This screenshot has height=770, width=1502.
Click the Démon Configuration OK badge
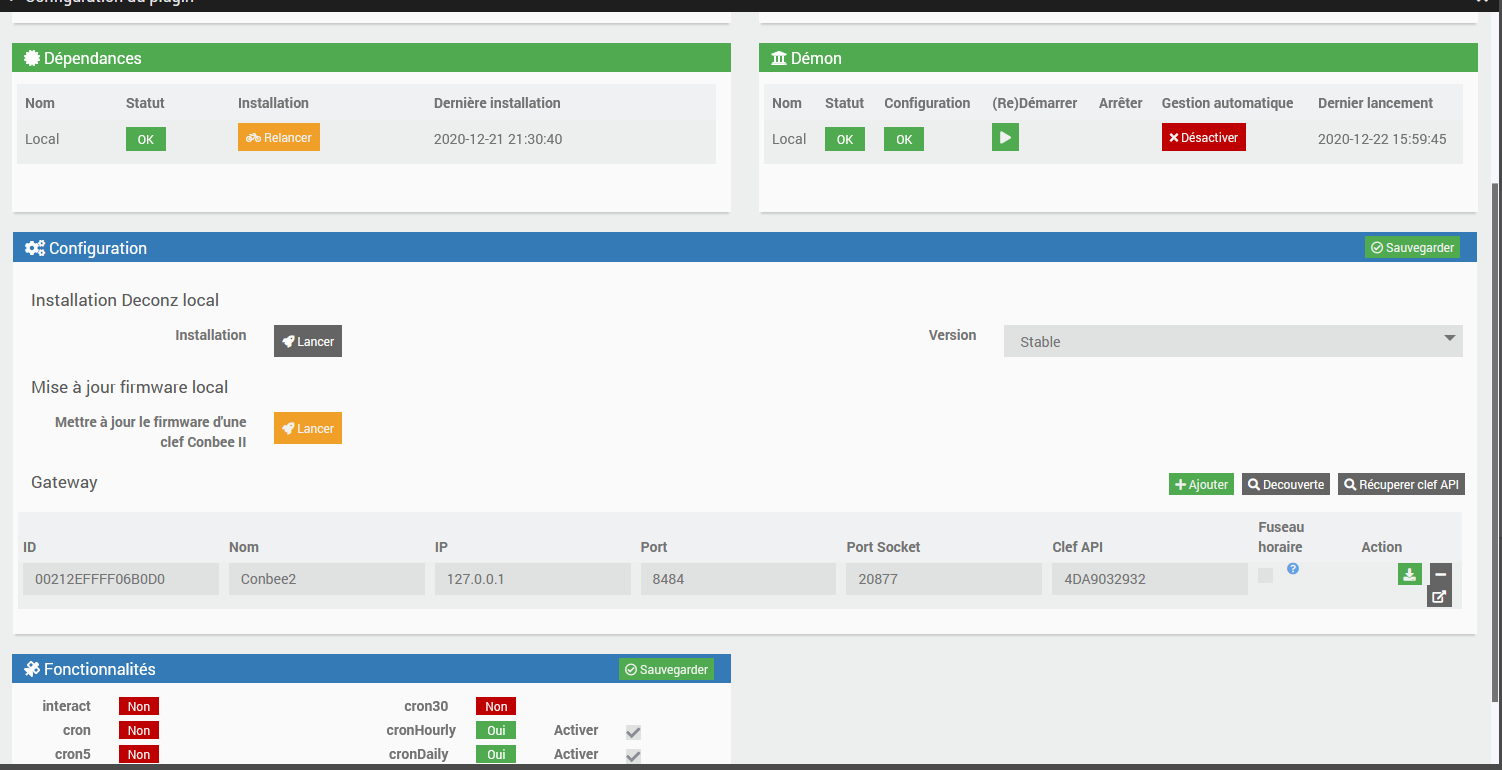[904, 139]
